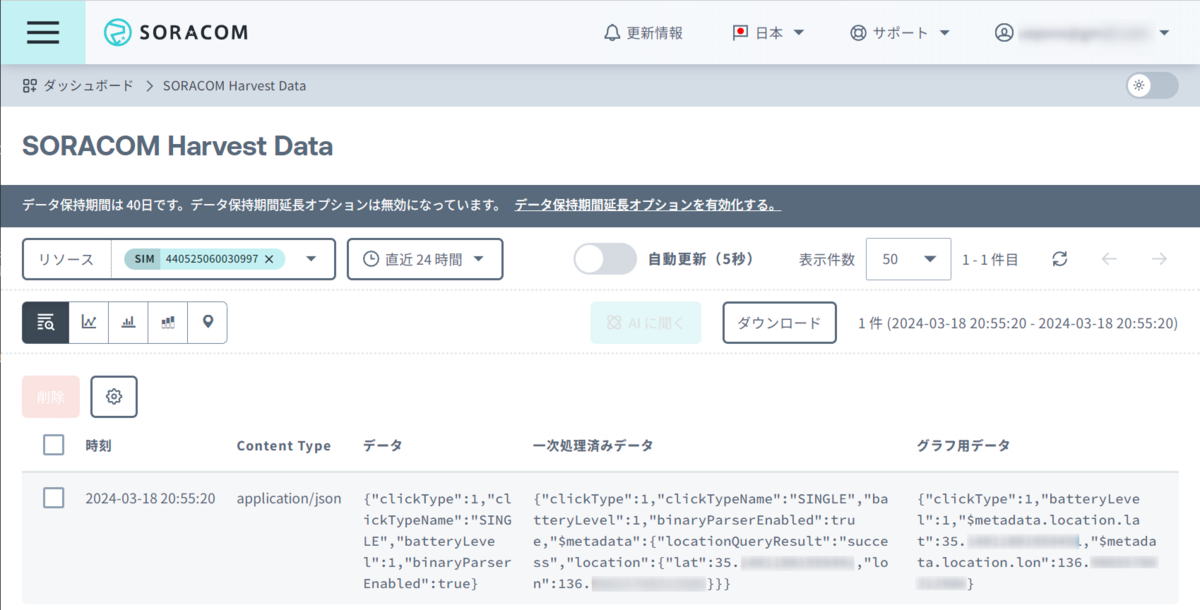This screenshot has height=610, width=1200.
Task: Click the データ JSON cell ending in binaryParserEnabled true
Action: pos(438,540)
